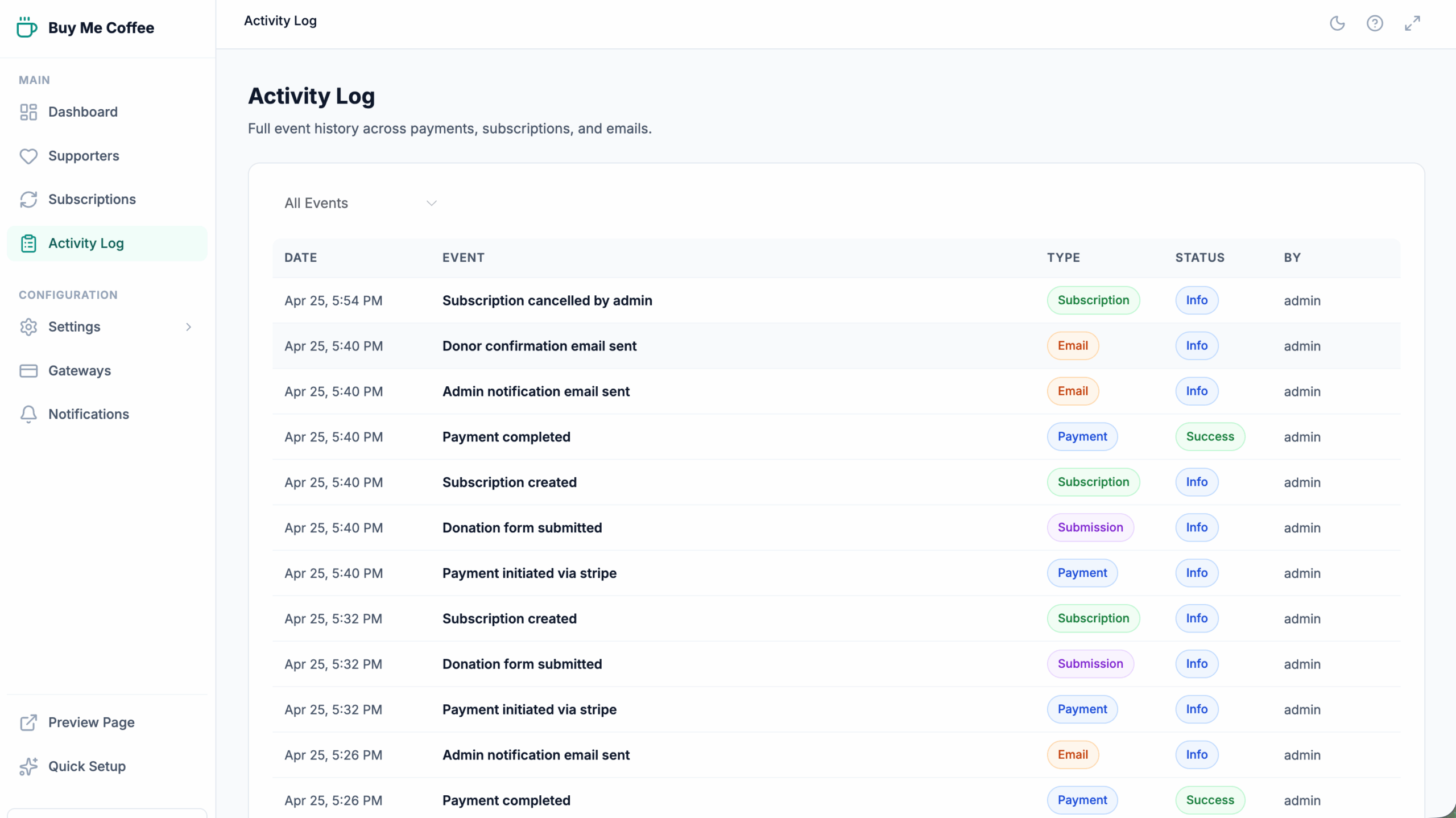This screenshot has width=1456, height=818.
Task: Click the Success badge on Payment completed
Action: coord(1210,437)
